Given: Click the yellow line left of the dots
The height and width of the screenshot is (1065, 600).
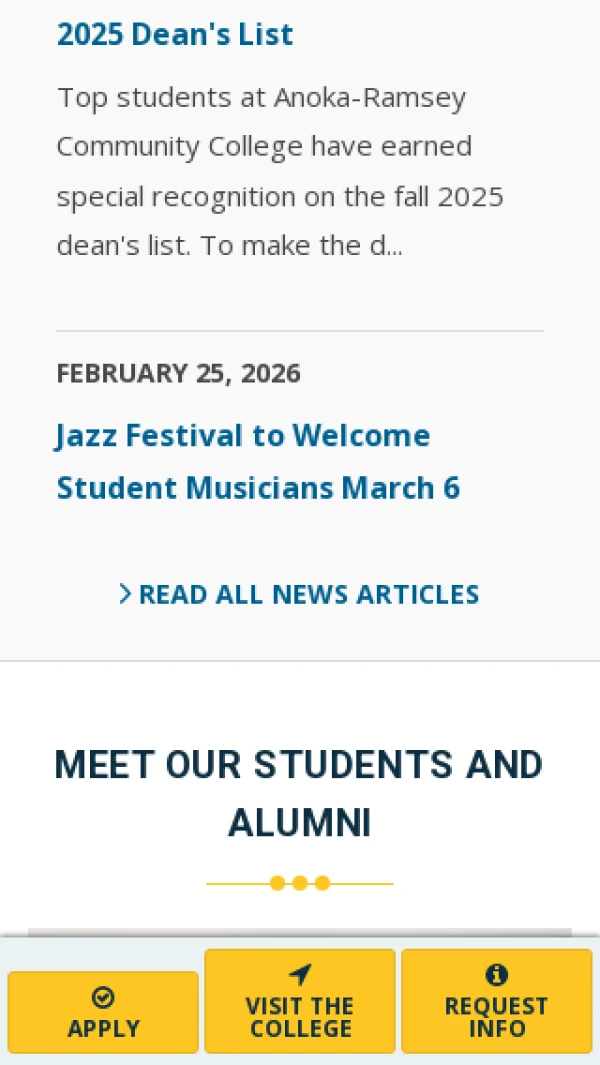Looking at the screenshot, I should [237, 883].
